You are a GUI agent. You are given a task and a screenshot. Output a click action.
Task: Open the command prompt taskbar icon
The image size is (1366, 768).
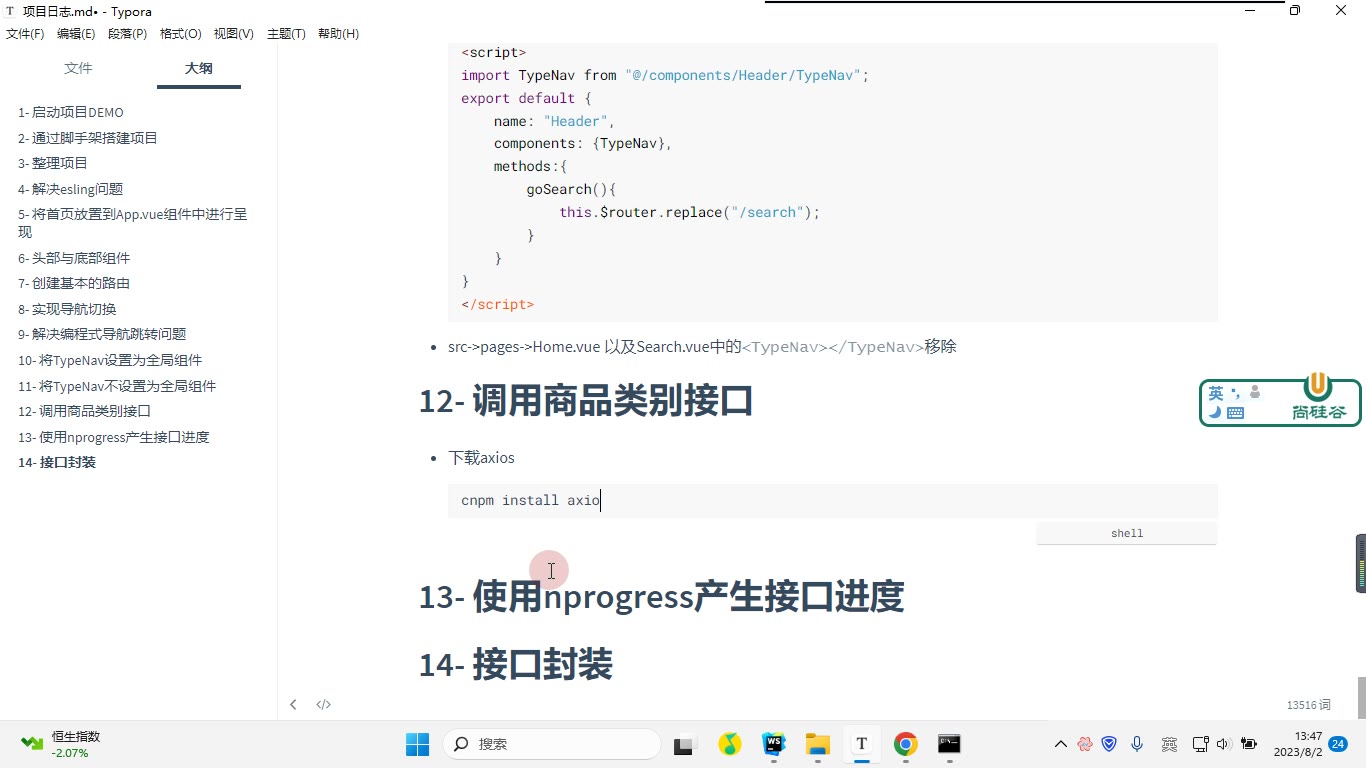point(949,744)
